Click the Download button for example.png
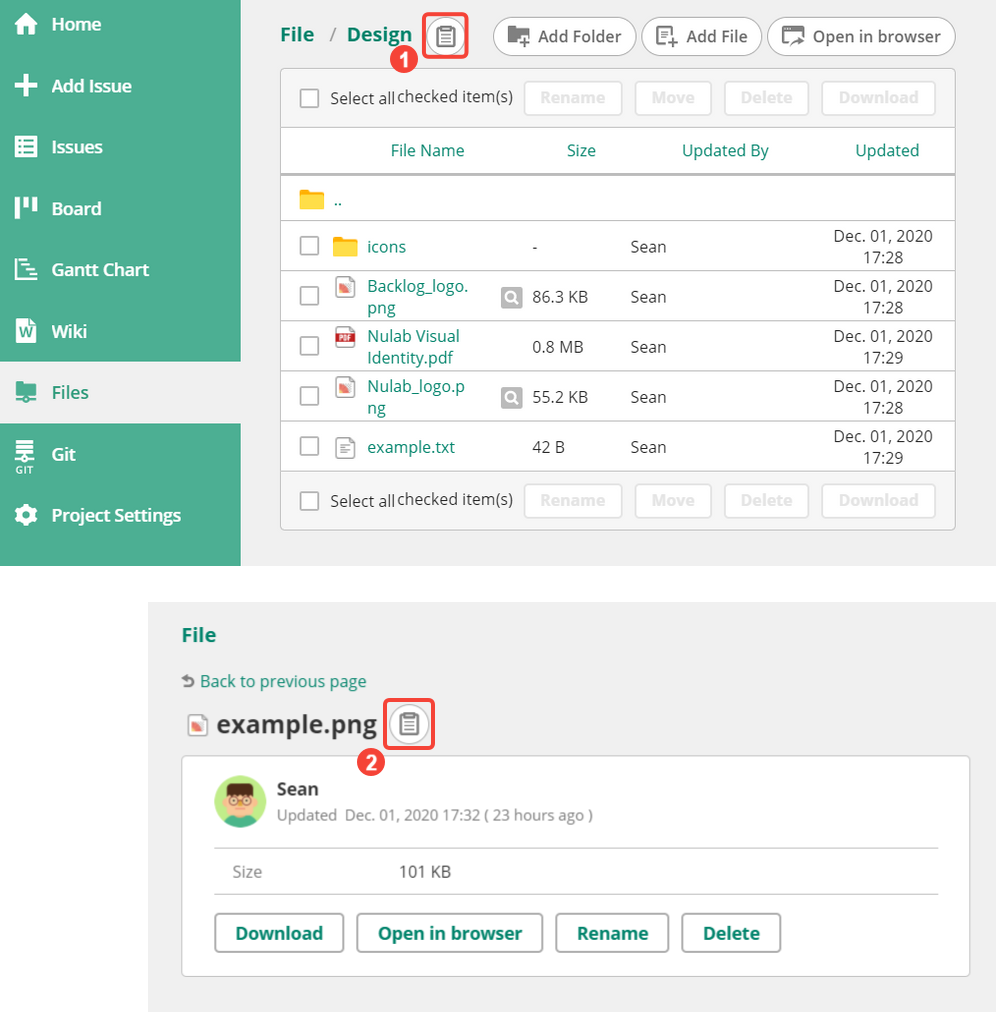Viewport: 996px width, 1012px height. [279, 933]
